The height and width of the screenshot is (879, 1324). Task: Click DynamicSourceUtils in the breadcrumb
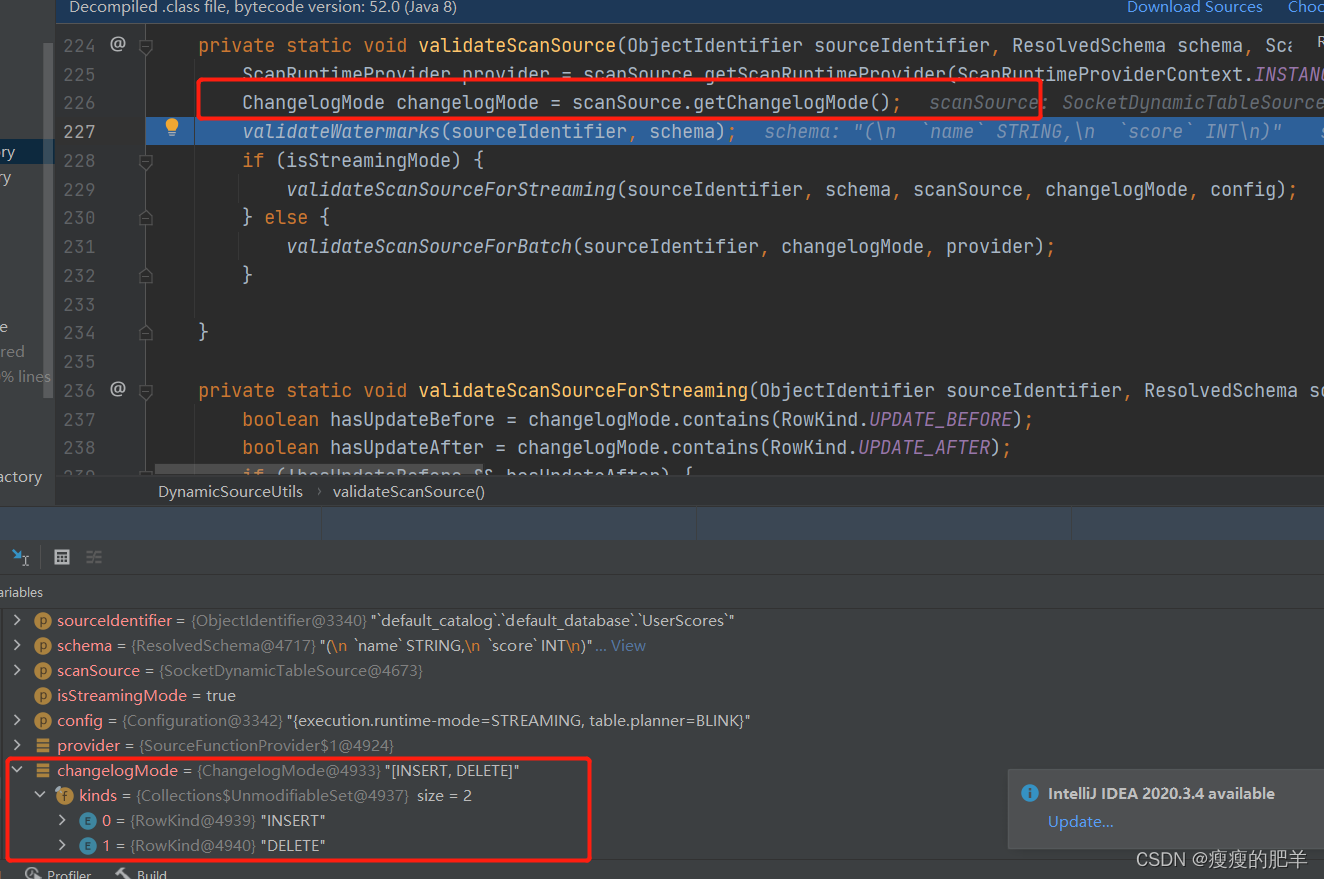[230, 491]
